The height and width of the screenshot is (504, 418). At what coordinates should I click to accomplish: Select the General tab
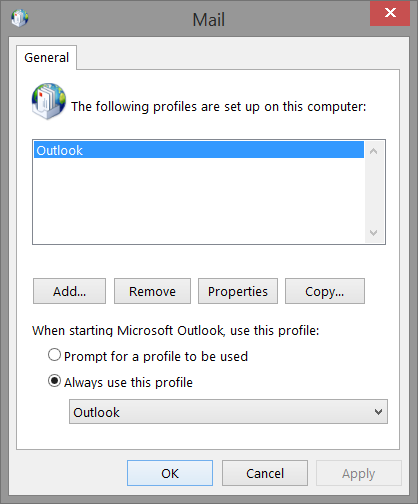click(47, 58)
